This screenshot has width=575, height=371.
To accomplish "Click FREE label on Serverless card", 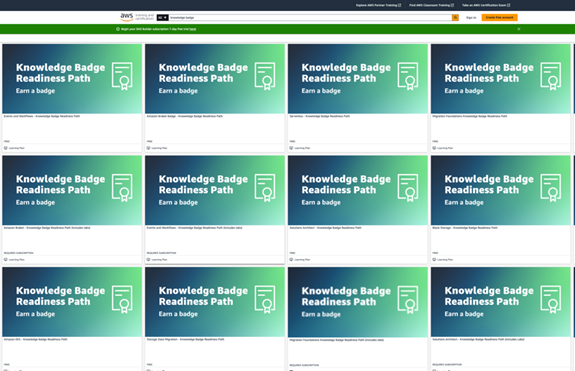I will (292, 141).
